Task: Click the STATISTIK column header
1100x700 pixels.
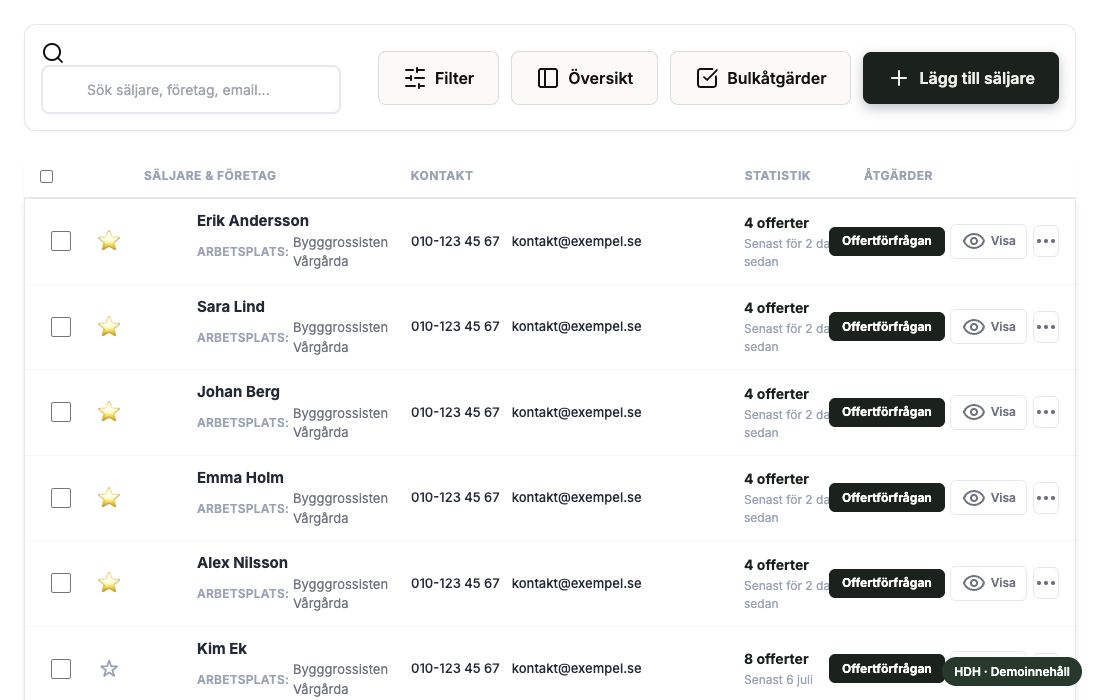Action: click(777, 175)
